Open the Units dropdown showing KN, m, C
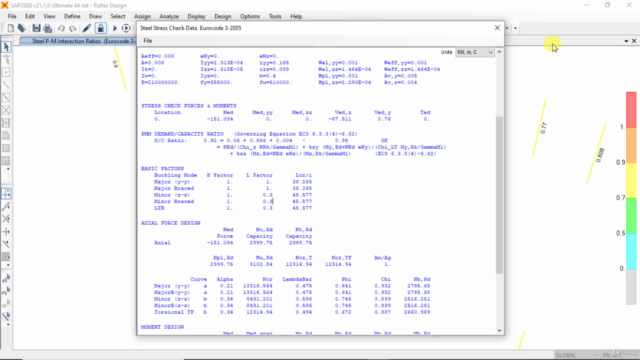 coord(475,52)
